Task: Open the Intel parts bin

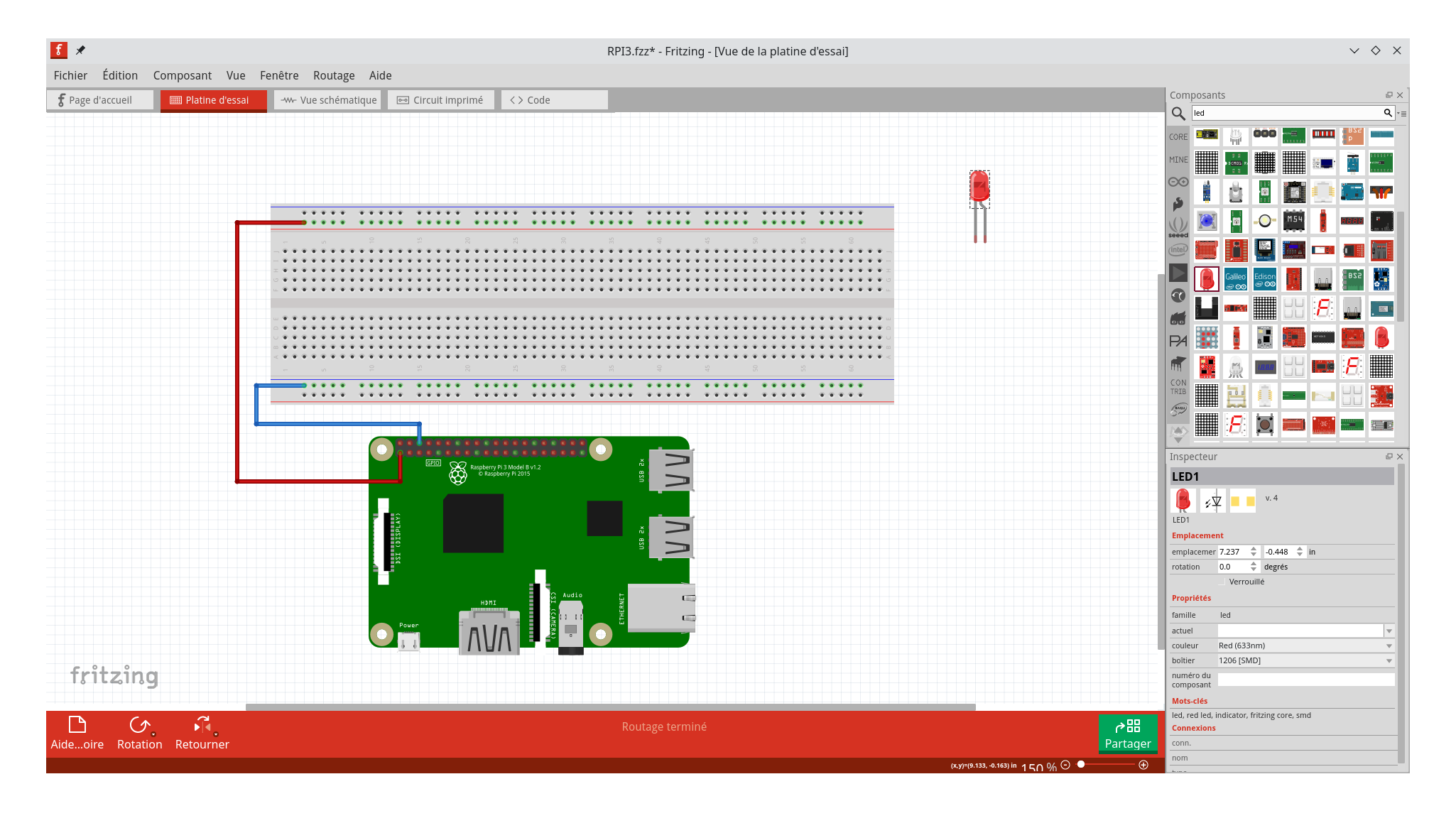Action: (x=1178, y=249)
